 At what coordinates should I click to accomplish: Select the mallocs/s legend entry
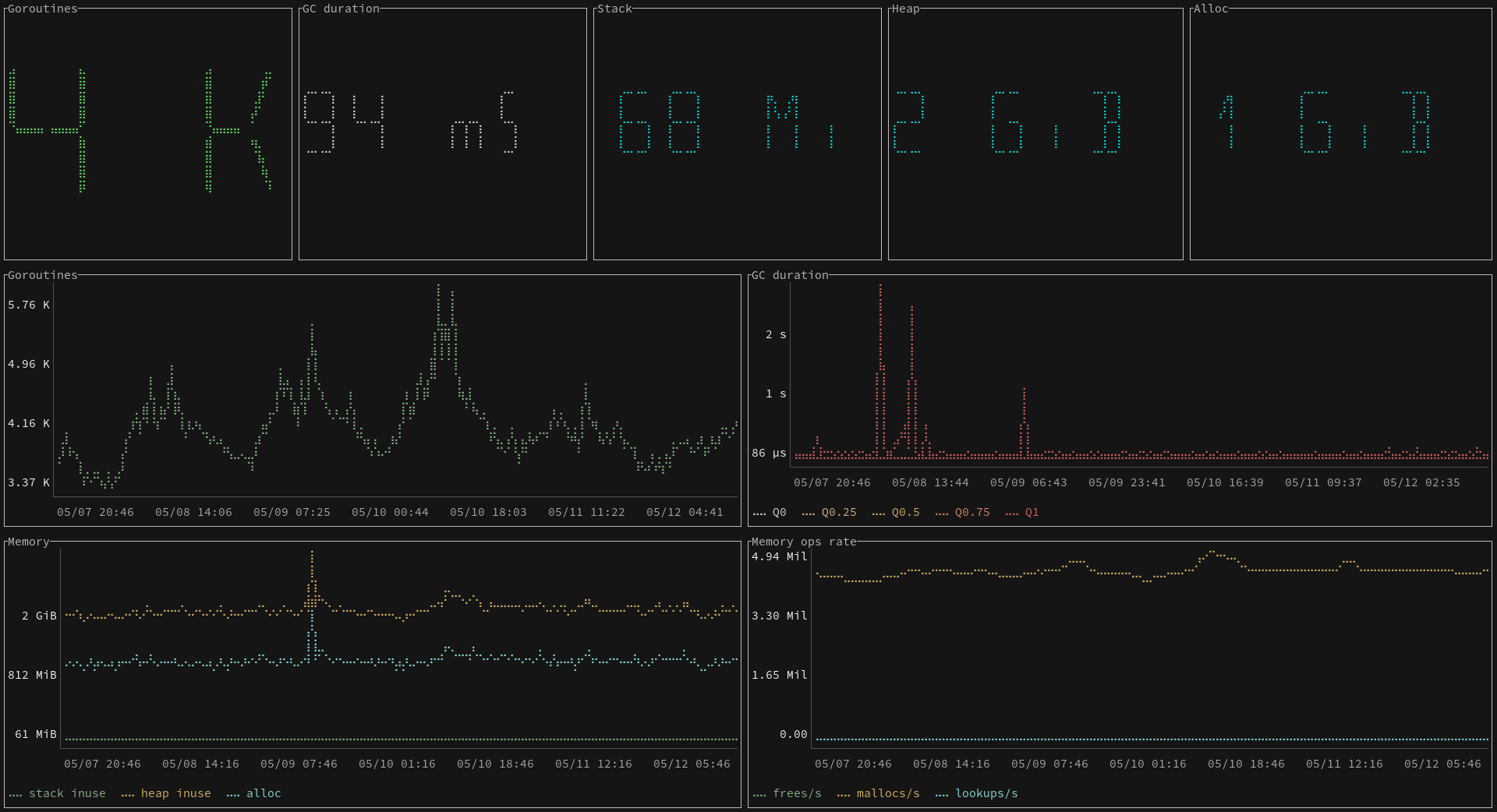click(878, 793)
